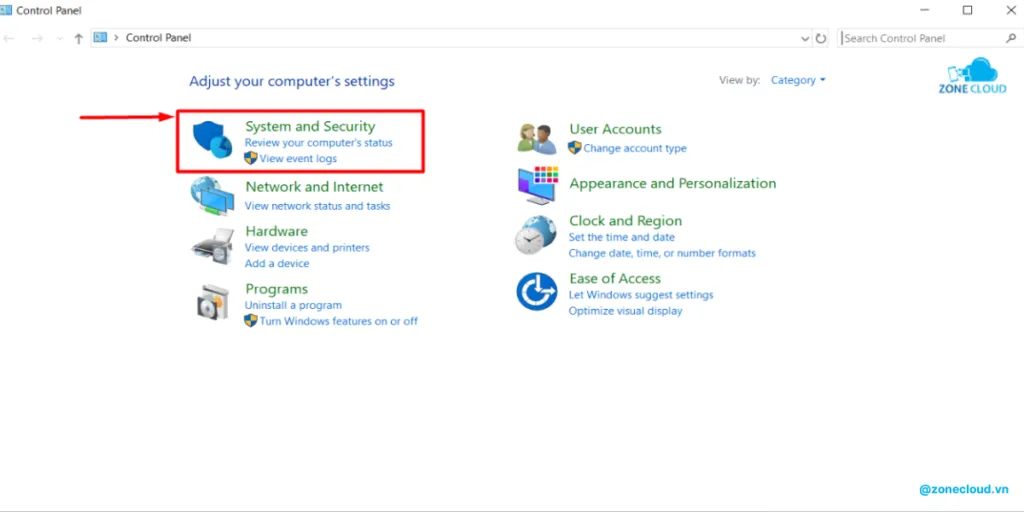Open the Programs disc box icon
Image resolution: width=1024 pixels, height=512 pixels.
(x=213, y=302)
